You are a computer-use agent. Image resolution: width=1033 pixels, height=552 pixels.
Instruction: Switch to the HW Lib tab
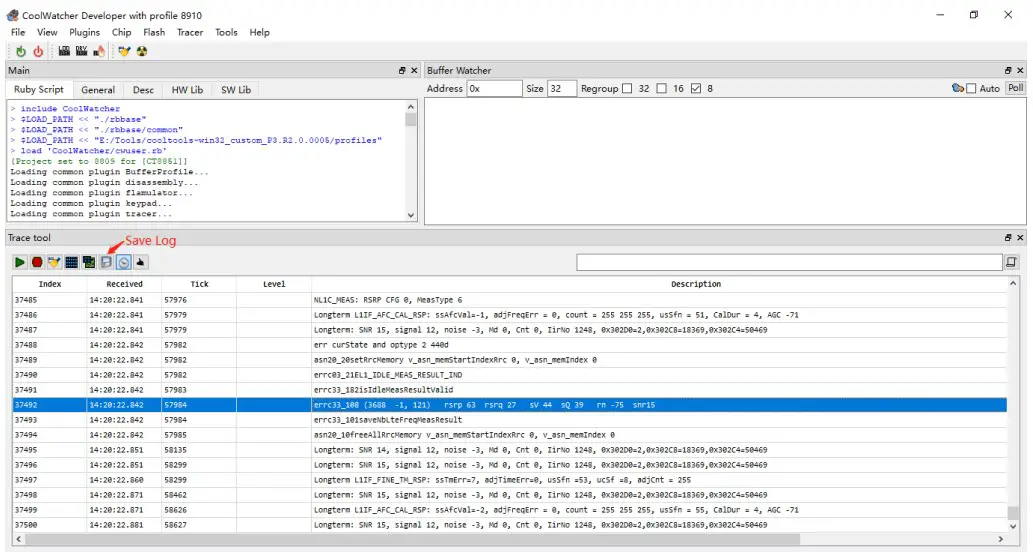coord(187,90)
